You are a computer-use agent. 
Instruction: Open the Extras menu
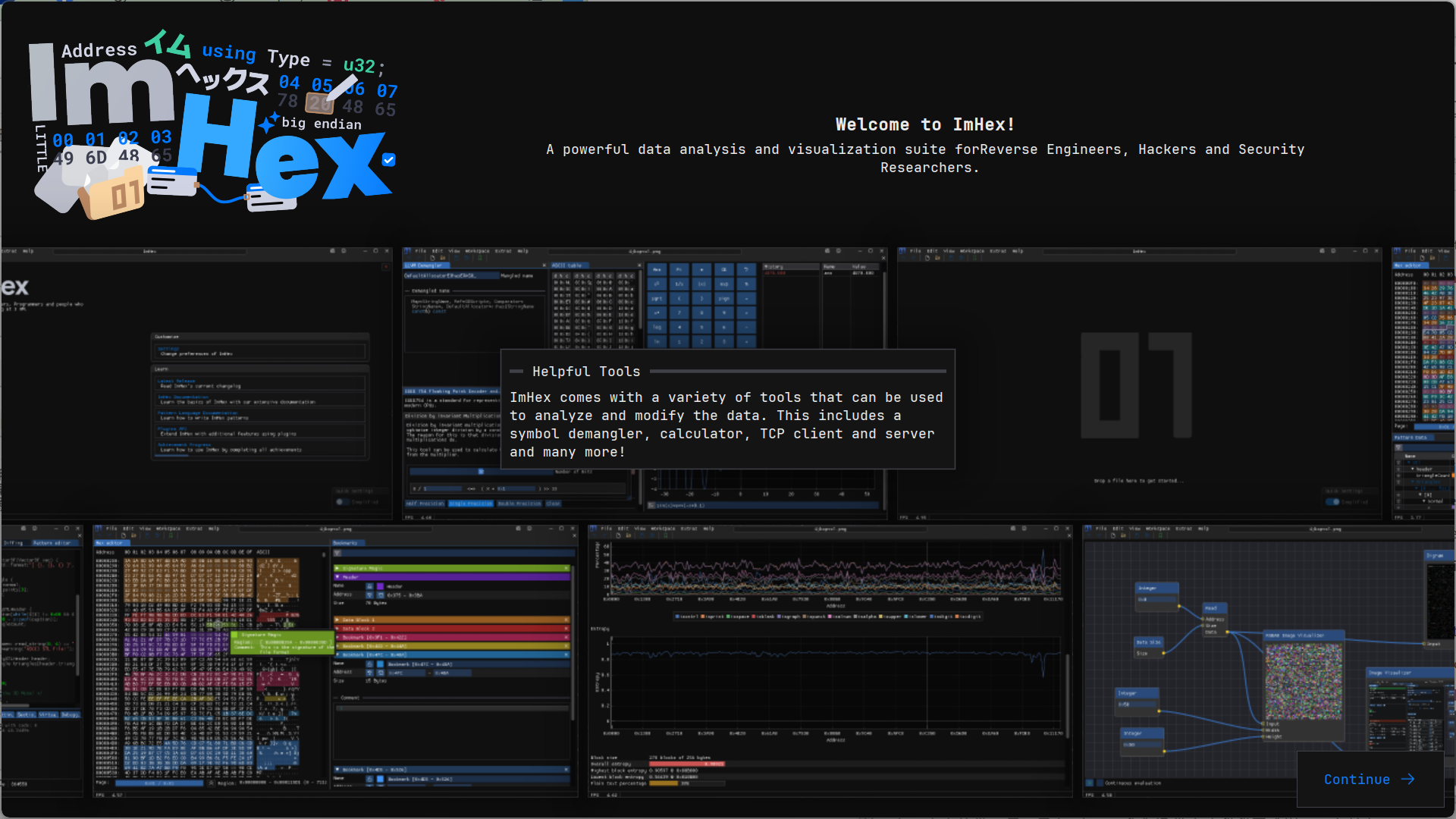point(503,251)
